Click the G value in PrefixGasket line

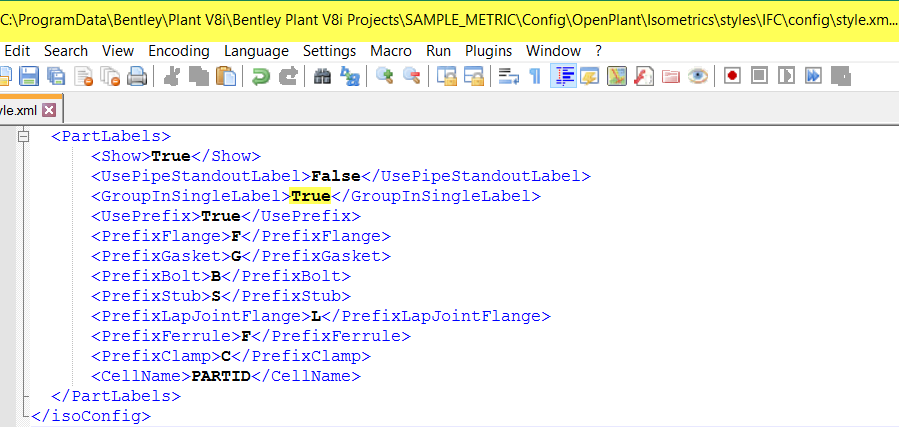pos(236,256)
